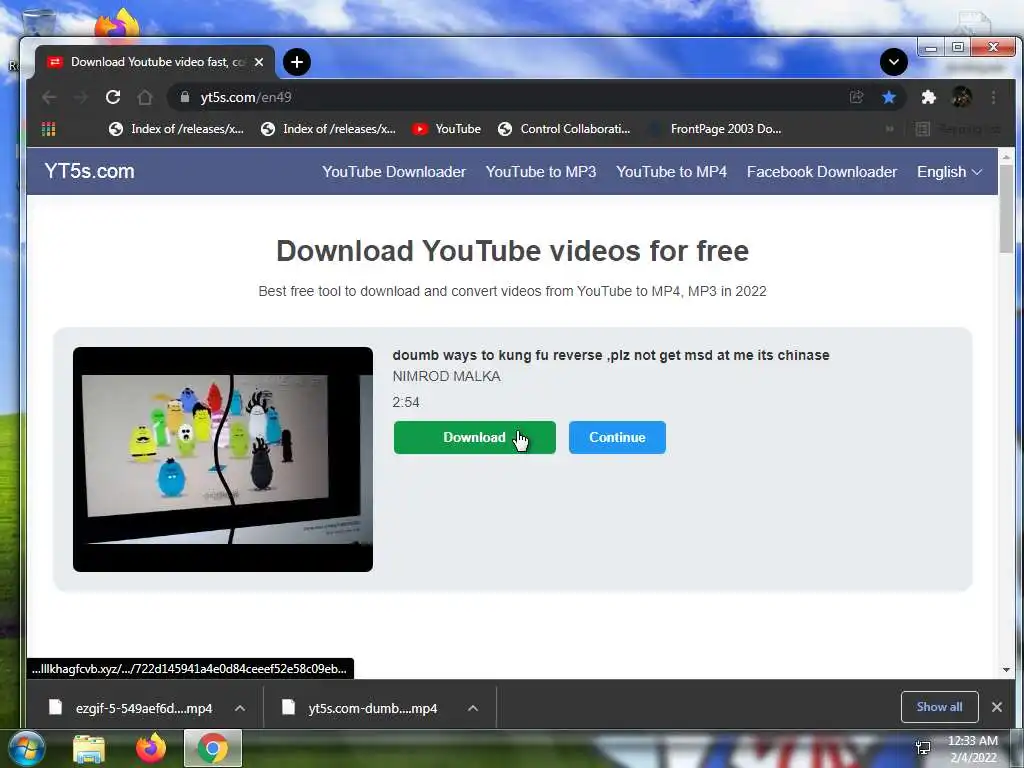This screenshot has width=1024, height=768.
Task: Expand the English language dropdown
Action: tap(949, 172)
